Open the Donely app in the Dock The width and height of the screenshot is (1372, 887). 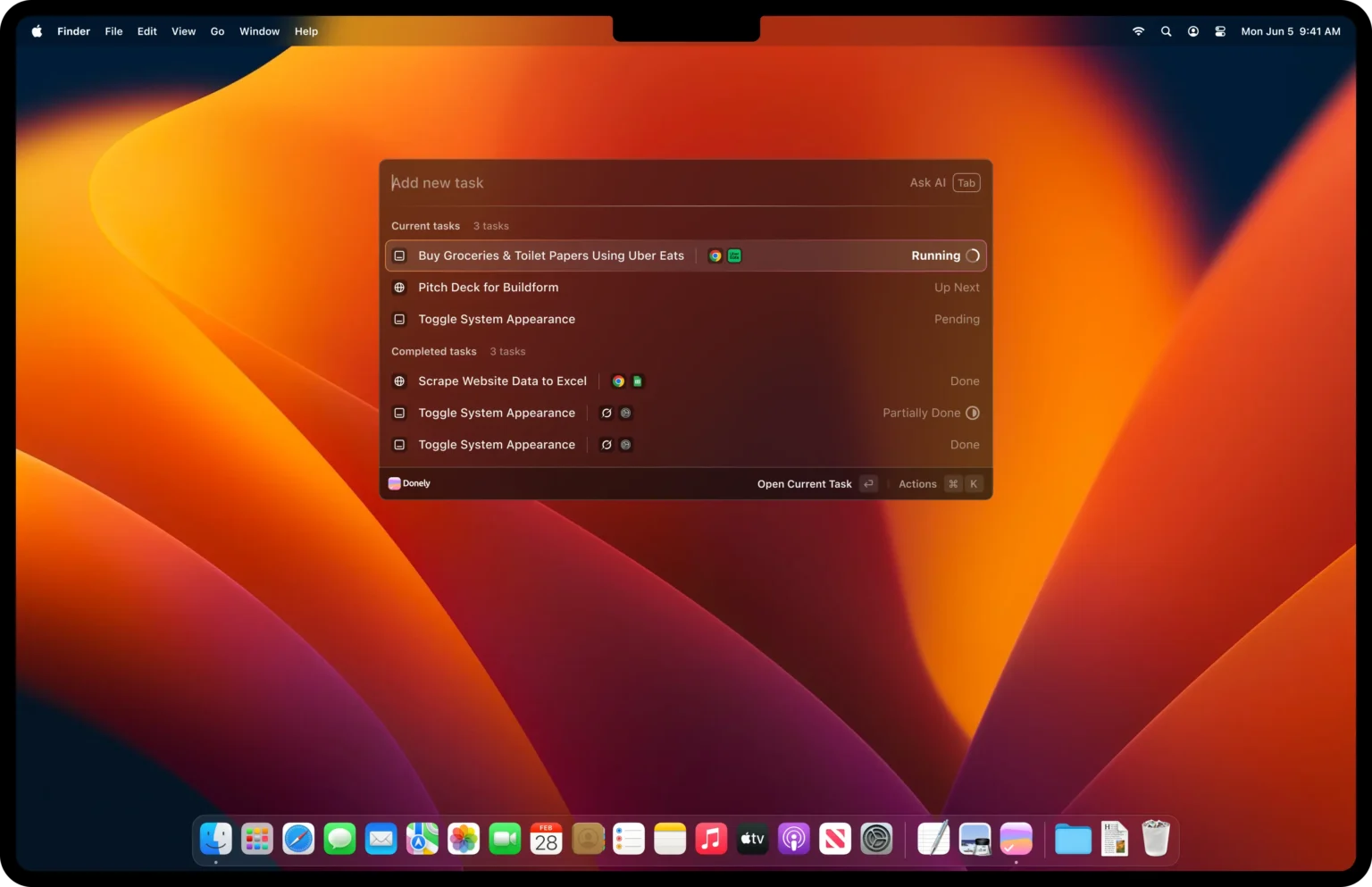(x=1016, y=839)
